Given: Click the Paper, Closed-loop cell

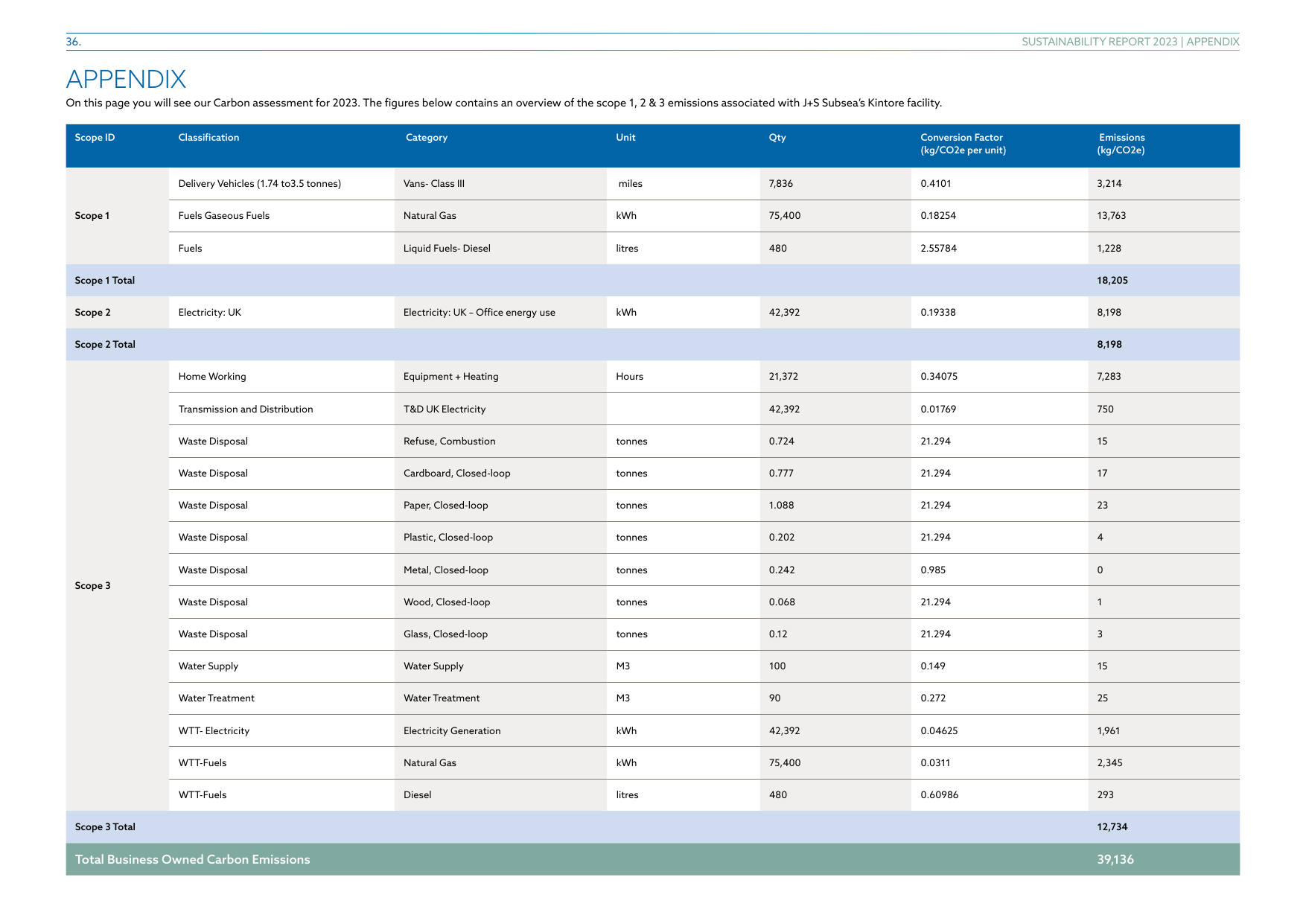Looking at the screenshot, I should [x=446, y=506].
